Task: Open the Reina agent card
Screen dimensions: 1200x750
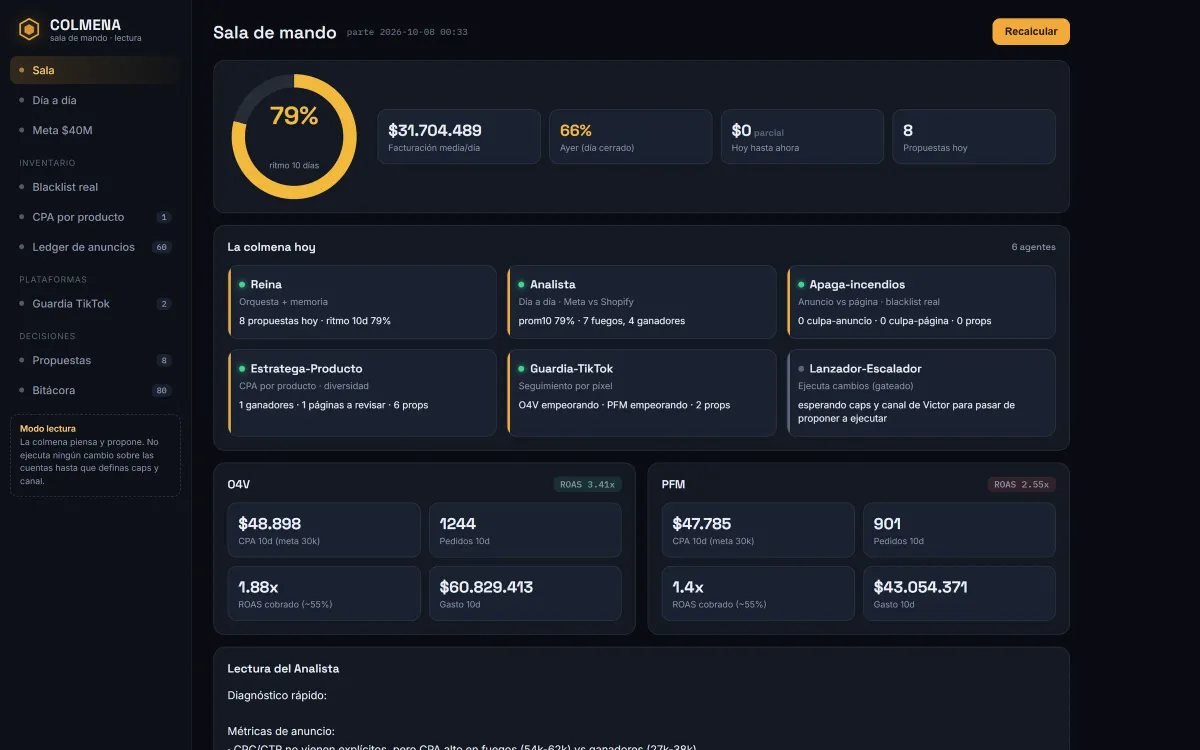Action: [x=362, y=301]
